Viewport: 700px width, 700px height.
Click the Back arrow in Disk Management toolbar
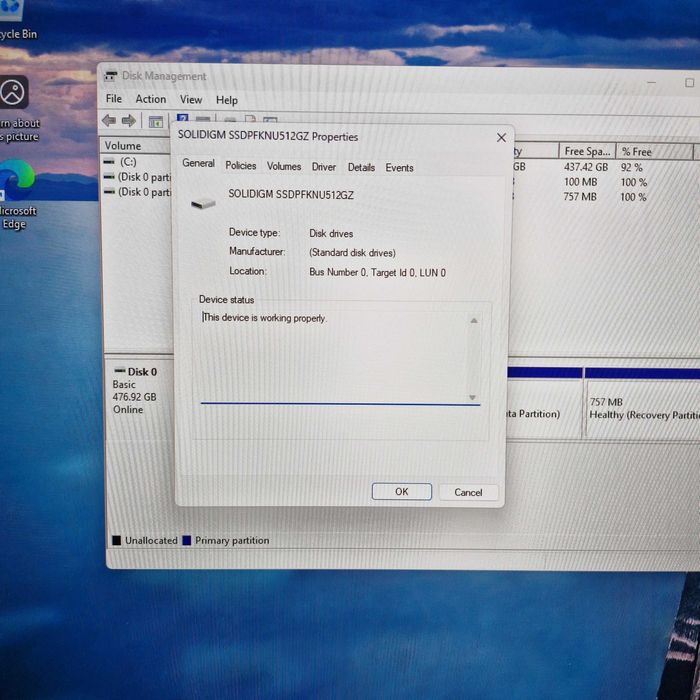coord(109,121)
